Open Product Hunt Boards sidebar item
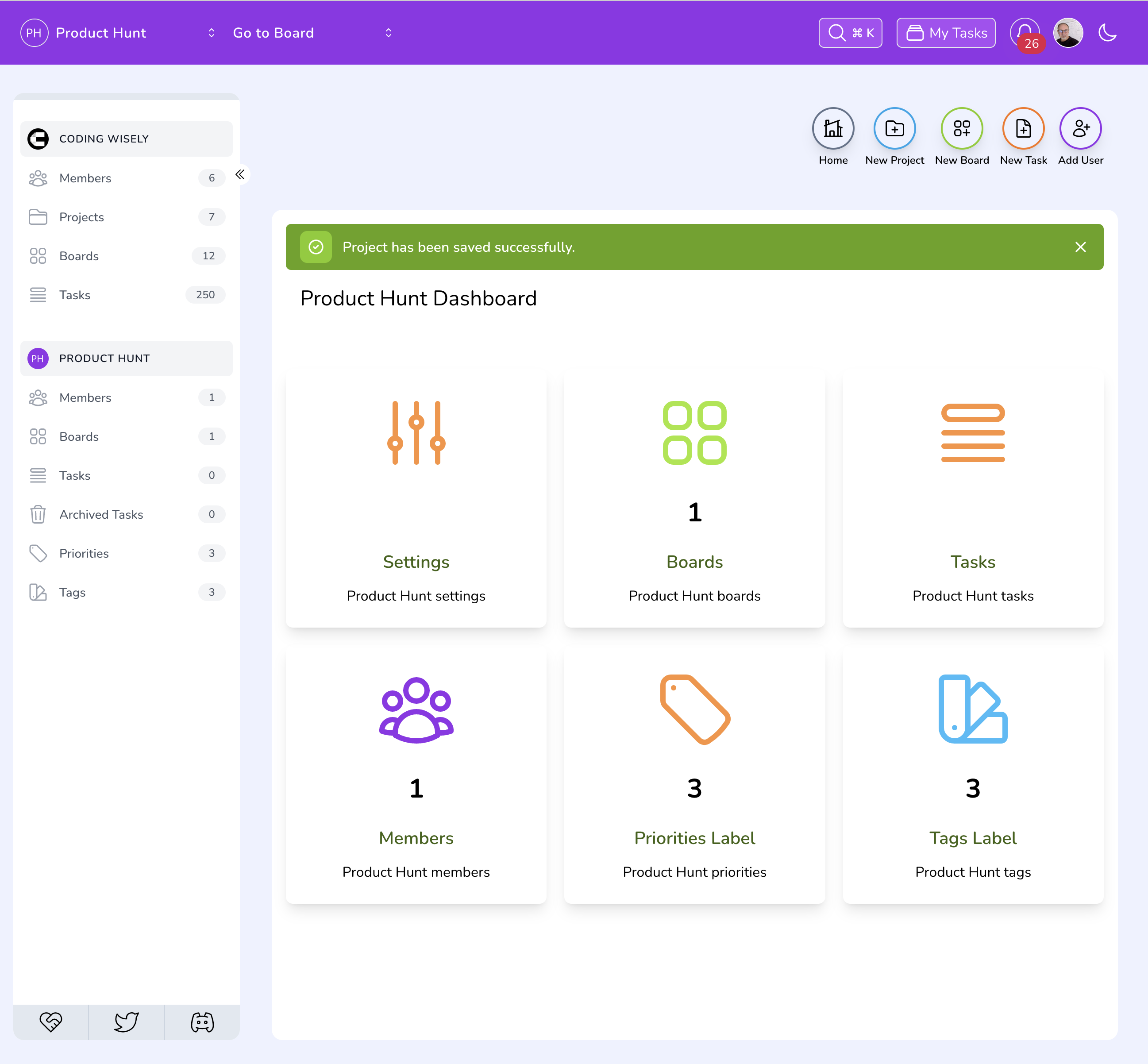The image size is (1148, 1064). point(126,436)
